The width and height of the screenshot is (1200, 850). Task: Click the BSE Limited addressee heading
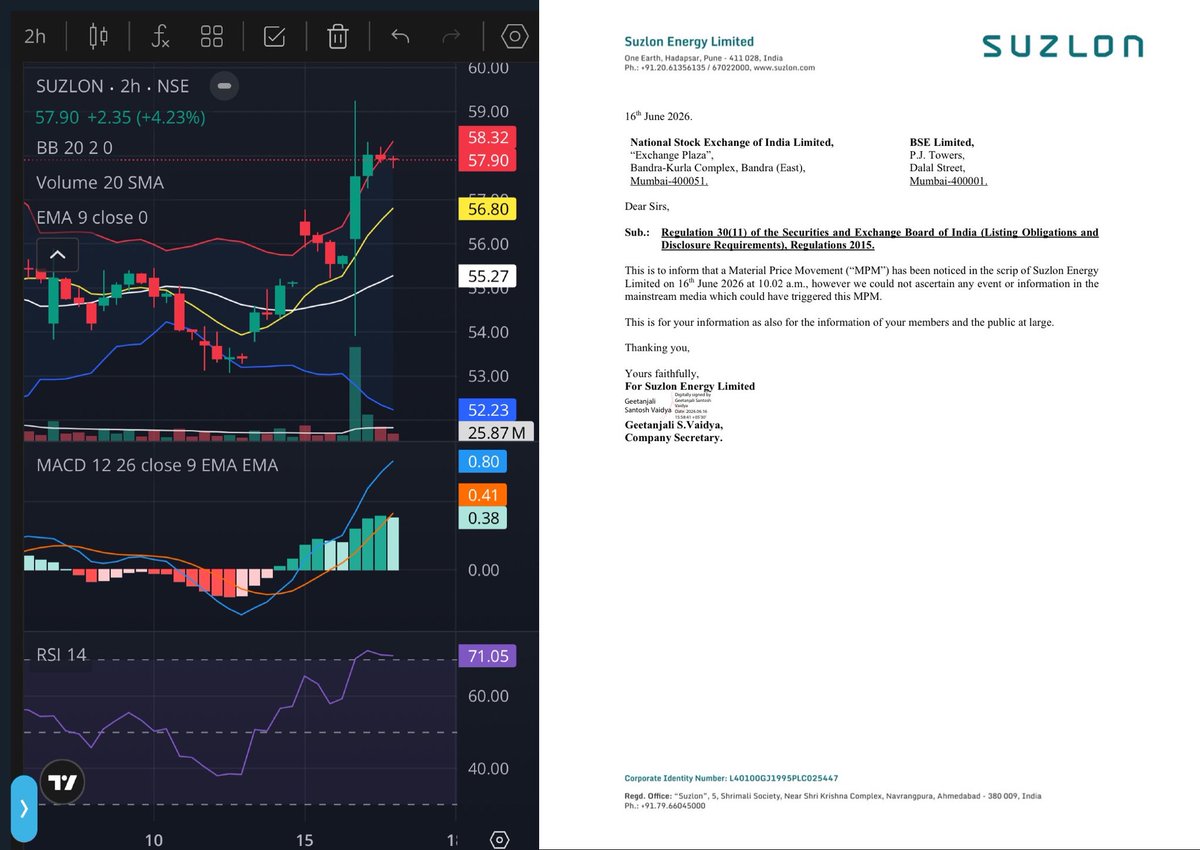click(x=941, y=143)
